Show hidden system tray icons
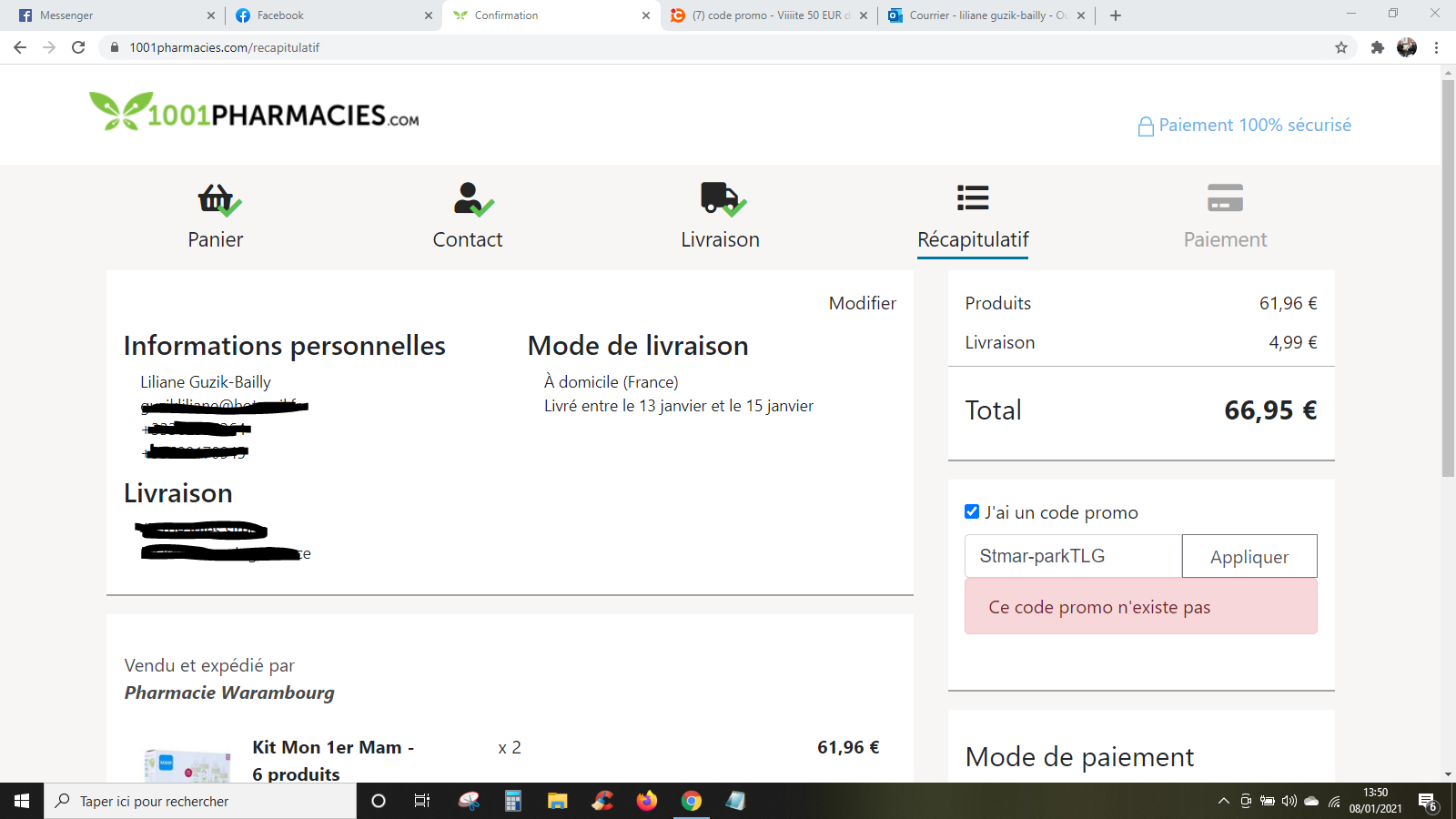 [x=1223, y=801]
